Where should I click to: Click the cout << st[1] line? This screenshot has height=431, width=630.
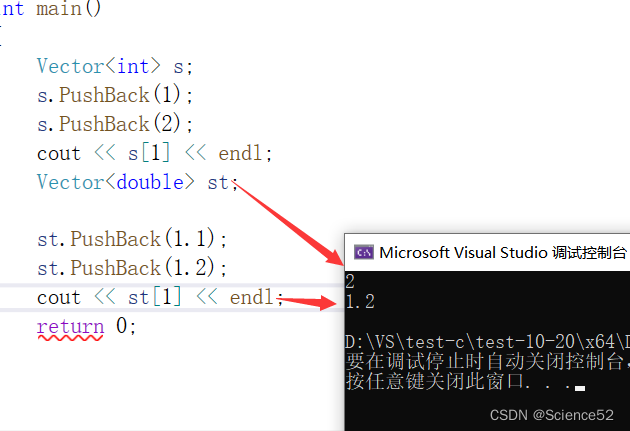tap(160, 297)
